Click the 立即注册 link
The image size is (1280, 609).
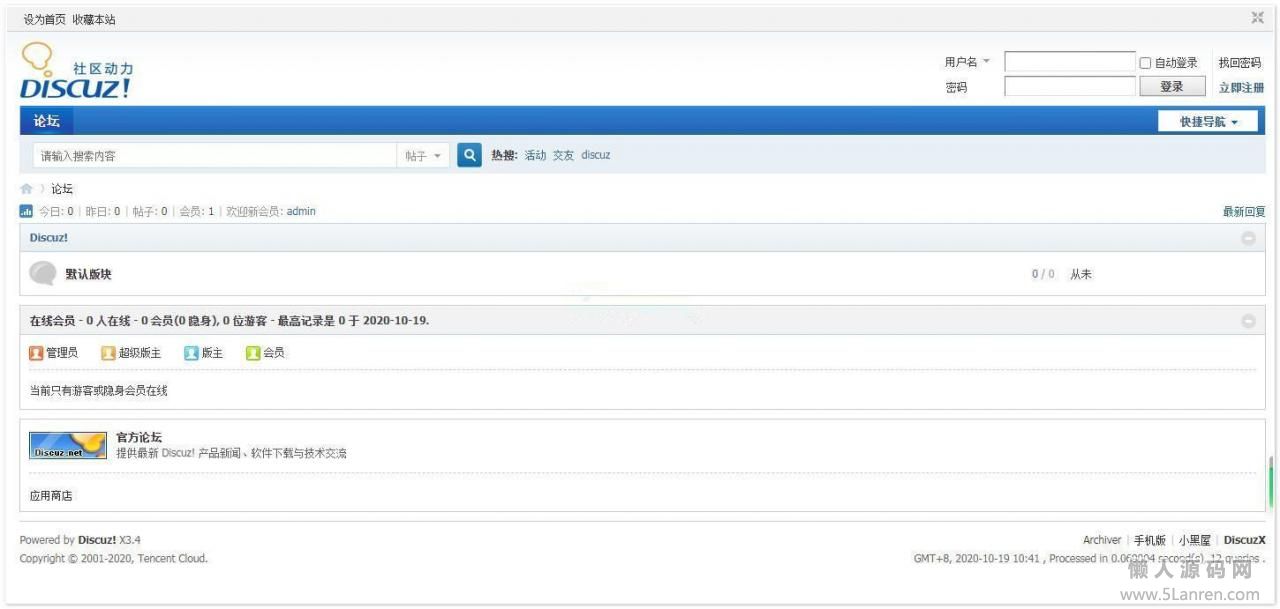(1241, 88)
